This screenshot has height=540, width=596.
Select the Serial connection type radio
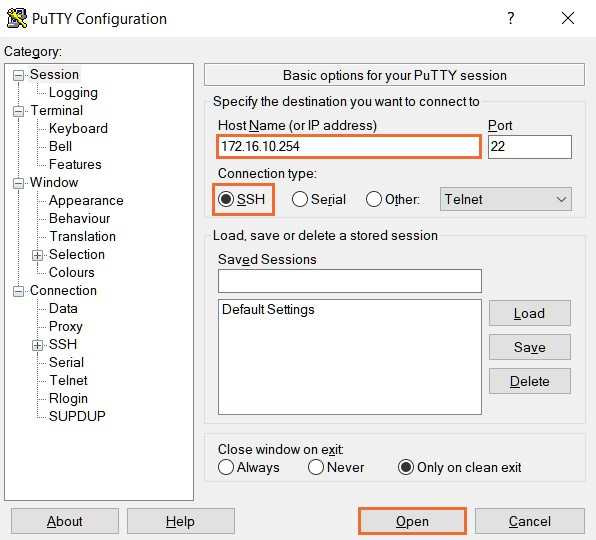pos(300,199)
